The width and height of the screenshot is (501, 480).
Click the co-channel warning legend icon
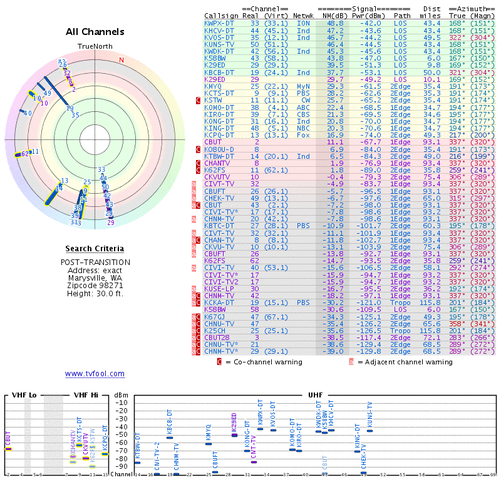click(x=219, y=362)
